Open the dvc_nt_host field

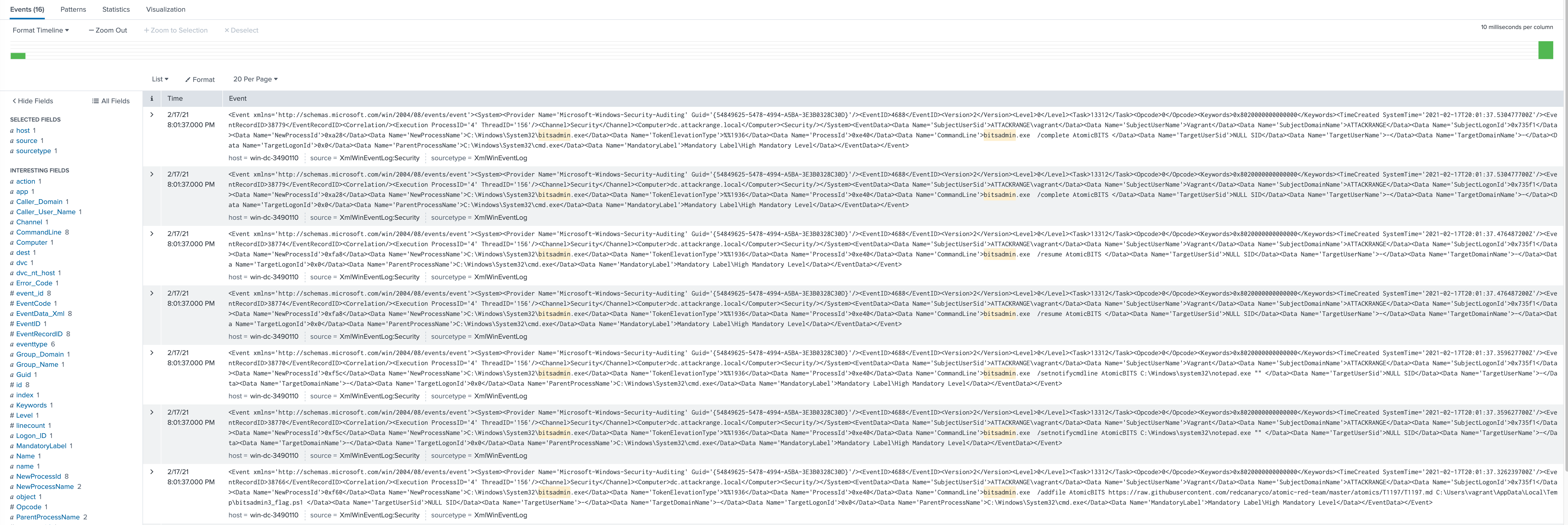35,273
